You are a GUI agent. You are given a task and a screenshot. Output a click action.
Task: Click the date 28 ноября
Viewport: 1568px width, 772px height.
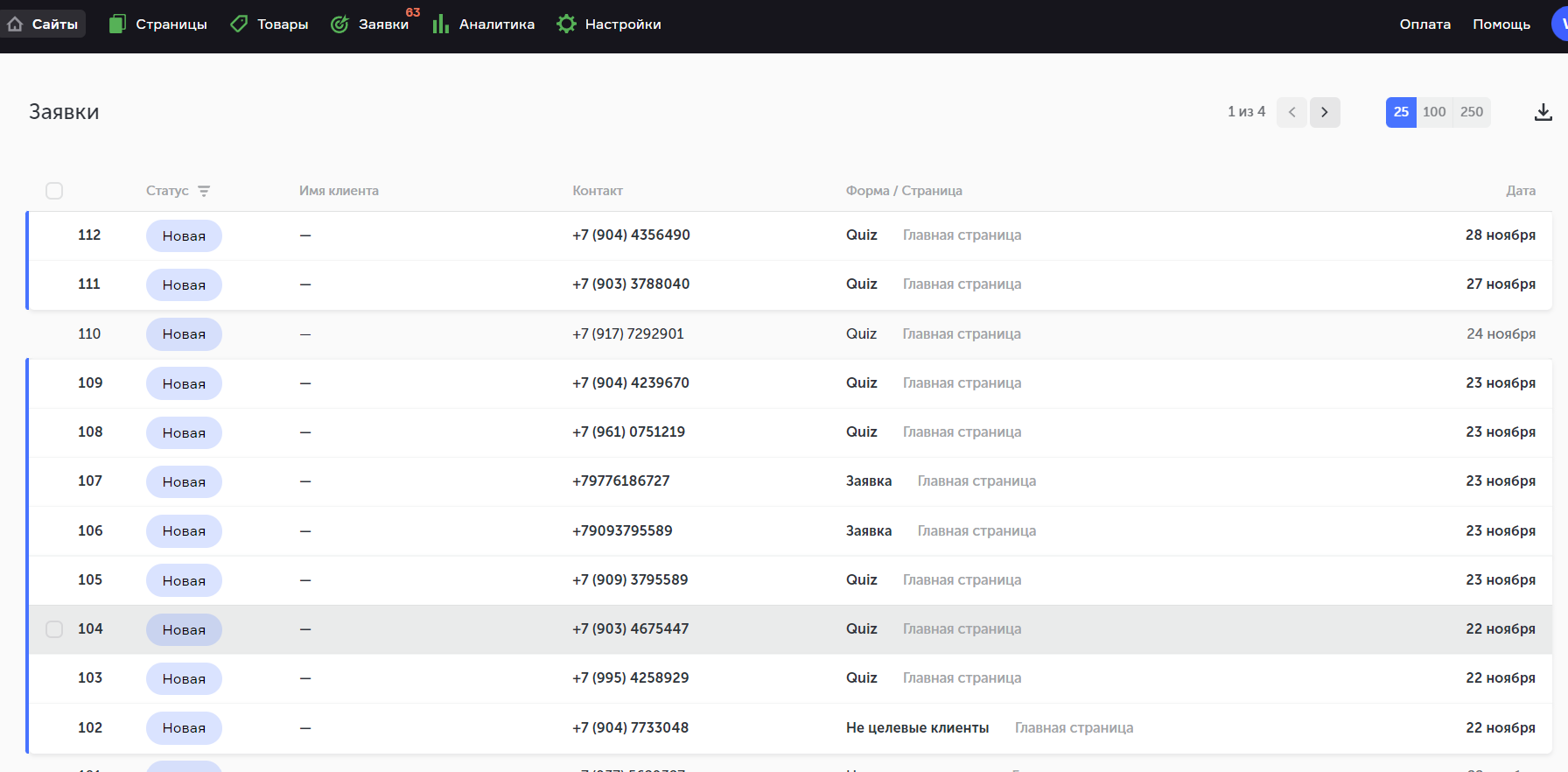1501,235
